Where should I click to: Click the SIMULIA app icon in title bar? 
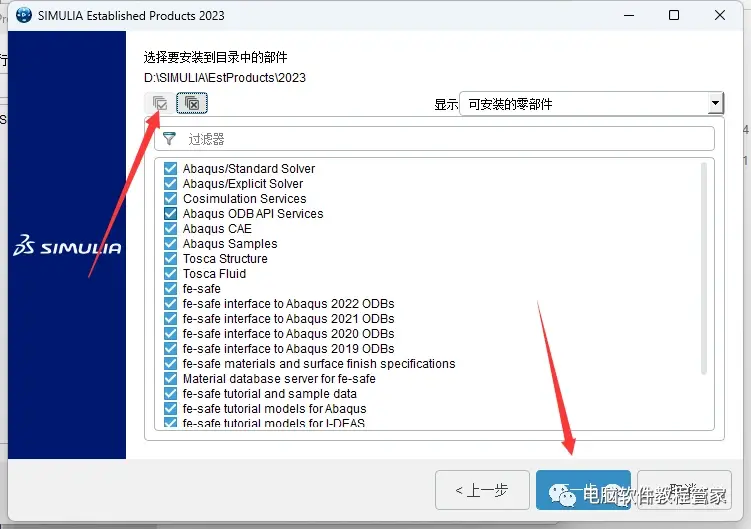[23, 15]
